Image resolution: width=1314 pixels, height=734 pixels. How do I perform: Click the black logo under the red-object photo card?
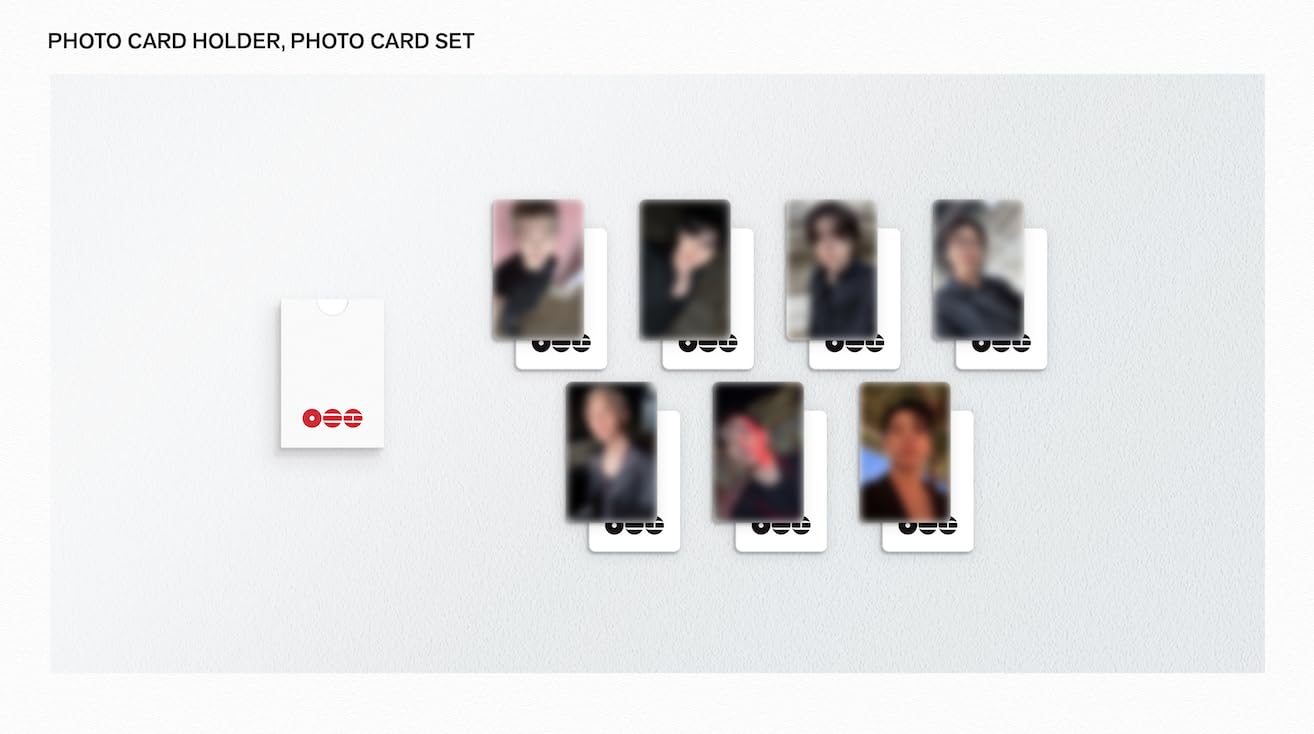click(781, 526)
